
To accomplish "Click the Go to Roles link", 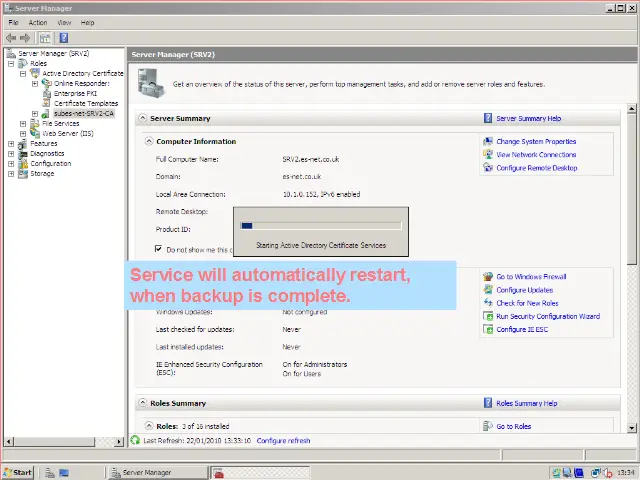I will point(513,426).
